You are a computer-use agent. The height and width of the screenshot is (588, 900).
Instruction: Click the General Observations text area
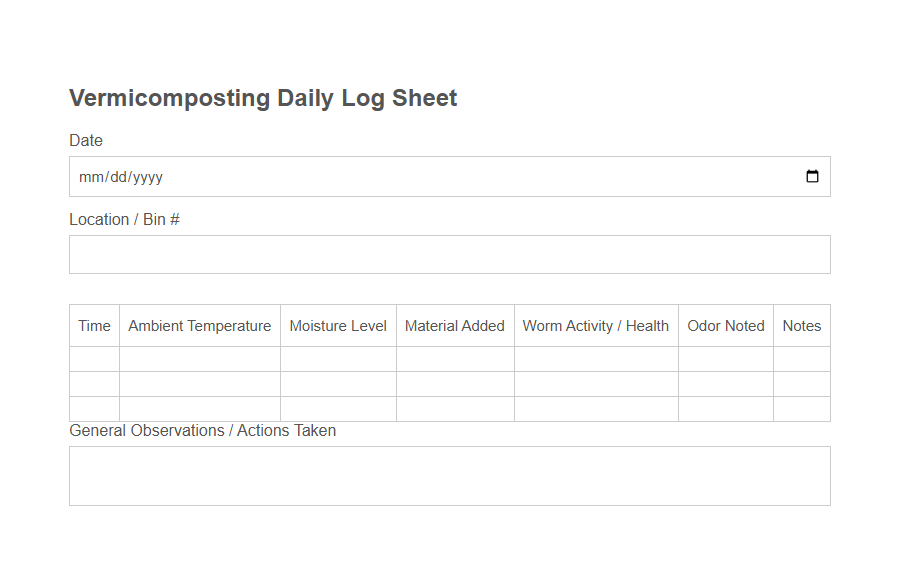[400, 474]
